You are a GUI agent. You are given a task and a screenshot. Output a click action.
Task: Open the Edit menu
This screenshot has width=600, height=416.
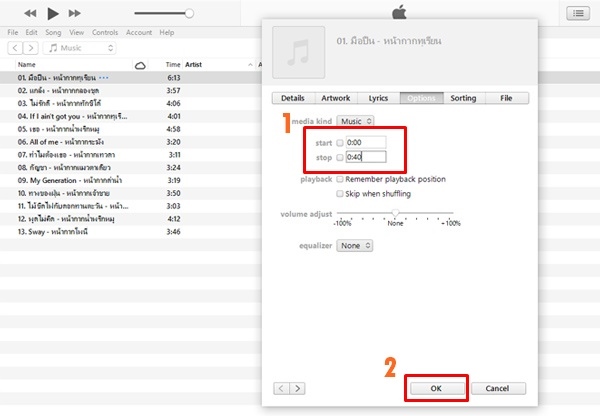[x=31, y=33]
